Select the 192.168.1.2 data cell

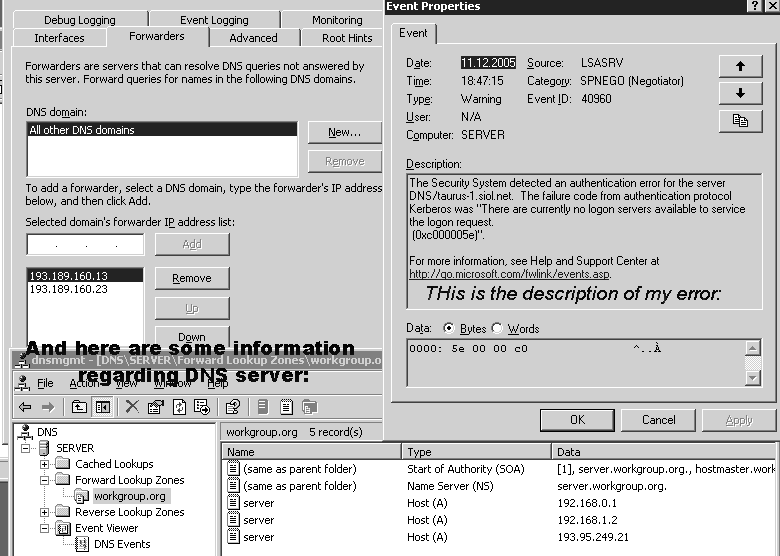coord(587,520)
